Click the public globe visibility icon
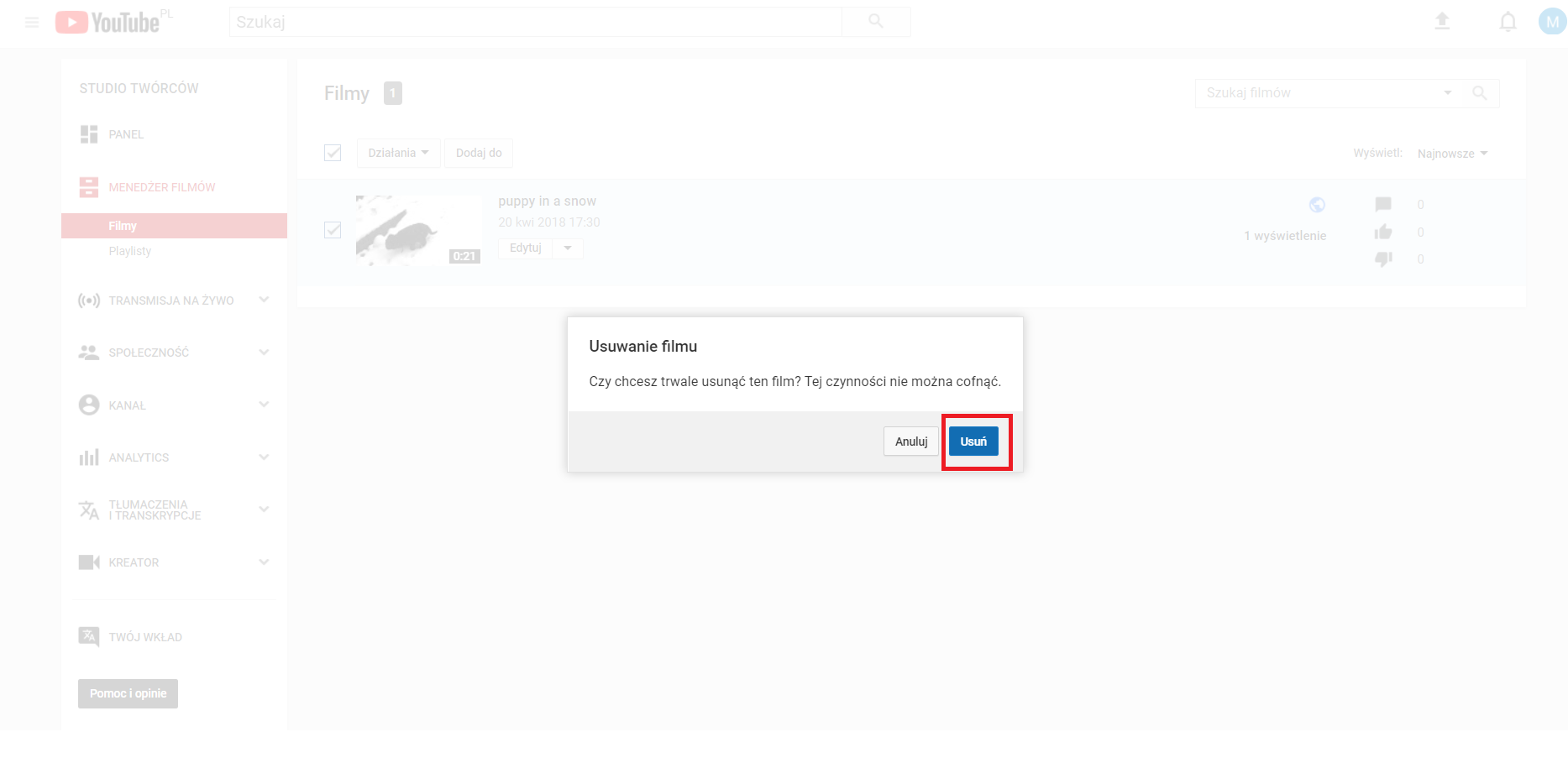Screen dimensions: 1568x763 point(1317,205)
